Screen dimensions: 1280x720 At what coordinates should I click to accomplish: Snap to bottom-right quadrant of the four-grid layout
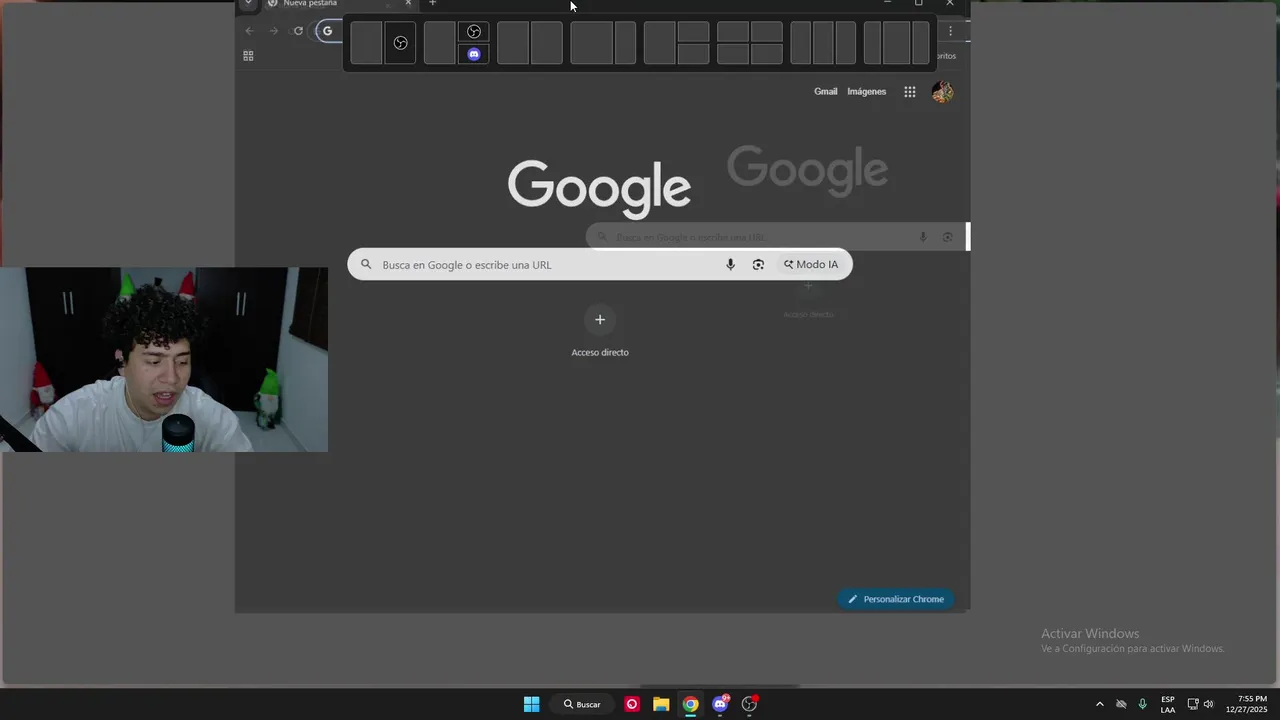point(767,54)
